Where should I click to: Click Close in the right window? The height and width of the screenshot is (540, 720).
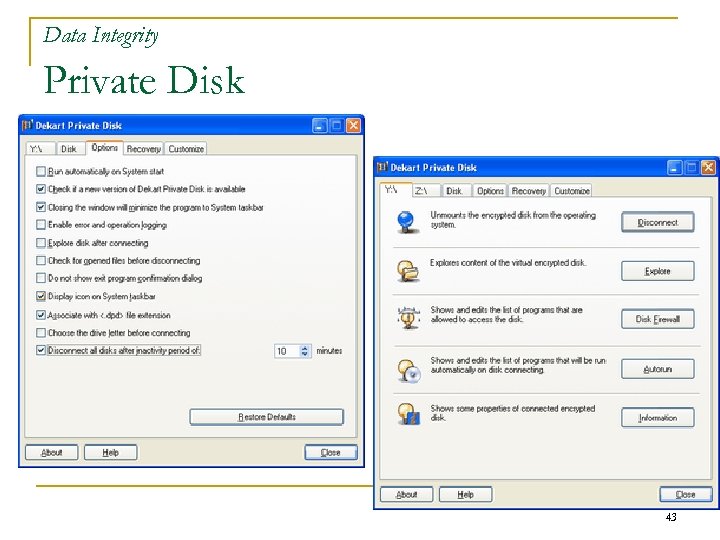(x=686, y=495)
